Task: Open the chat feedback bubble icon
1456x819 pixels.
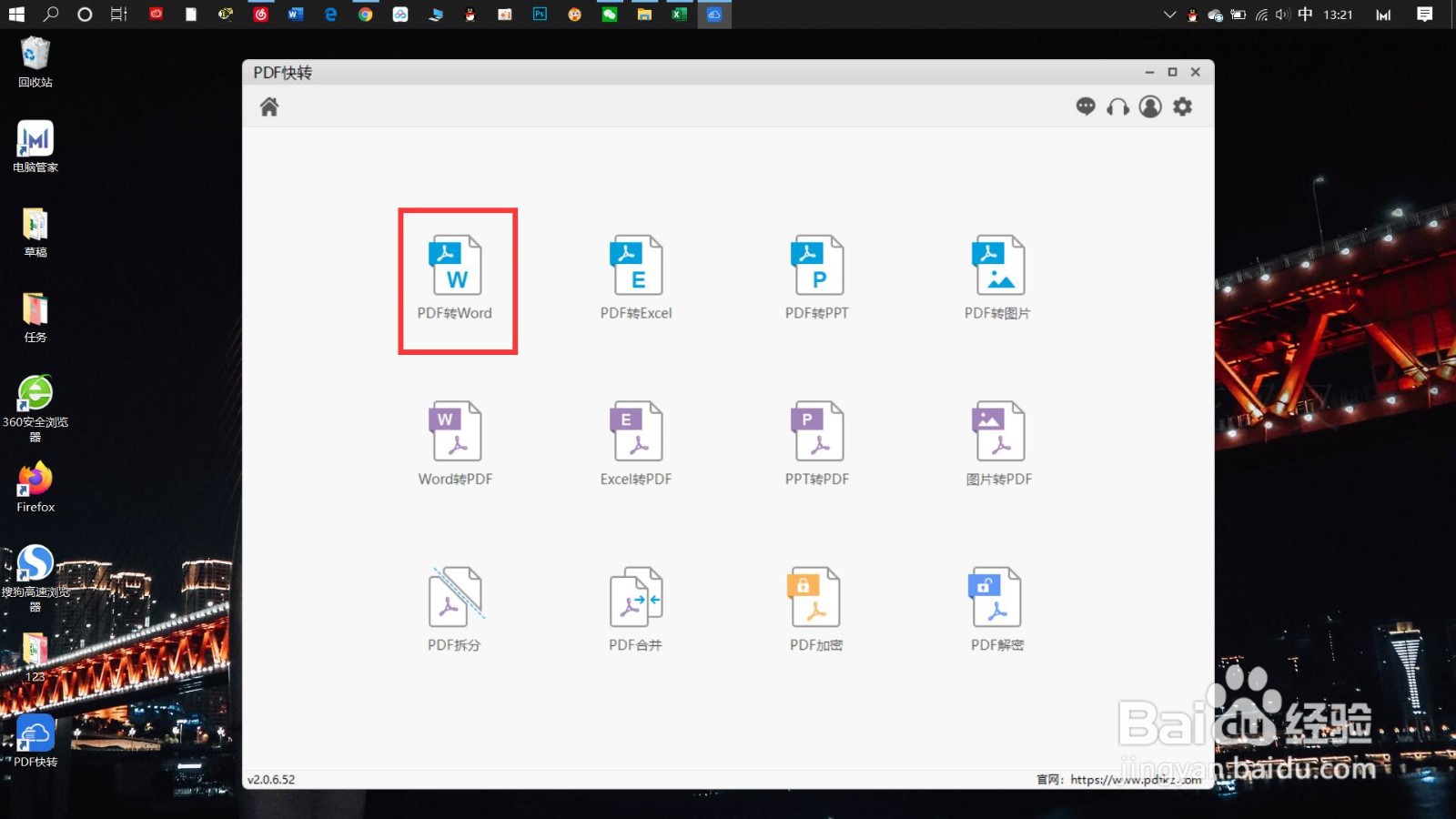Action: point(1086,106)
